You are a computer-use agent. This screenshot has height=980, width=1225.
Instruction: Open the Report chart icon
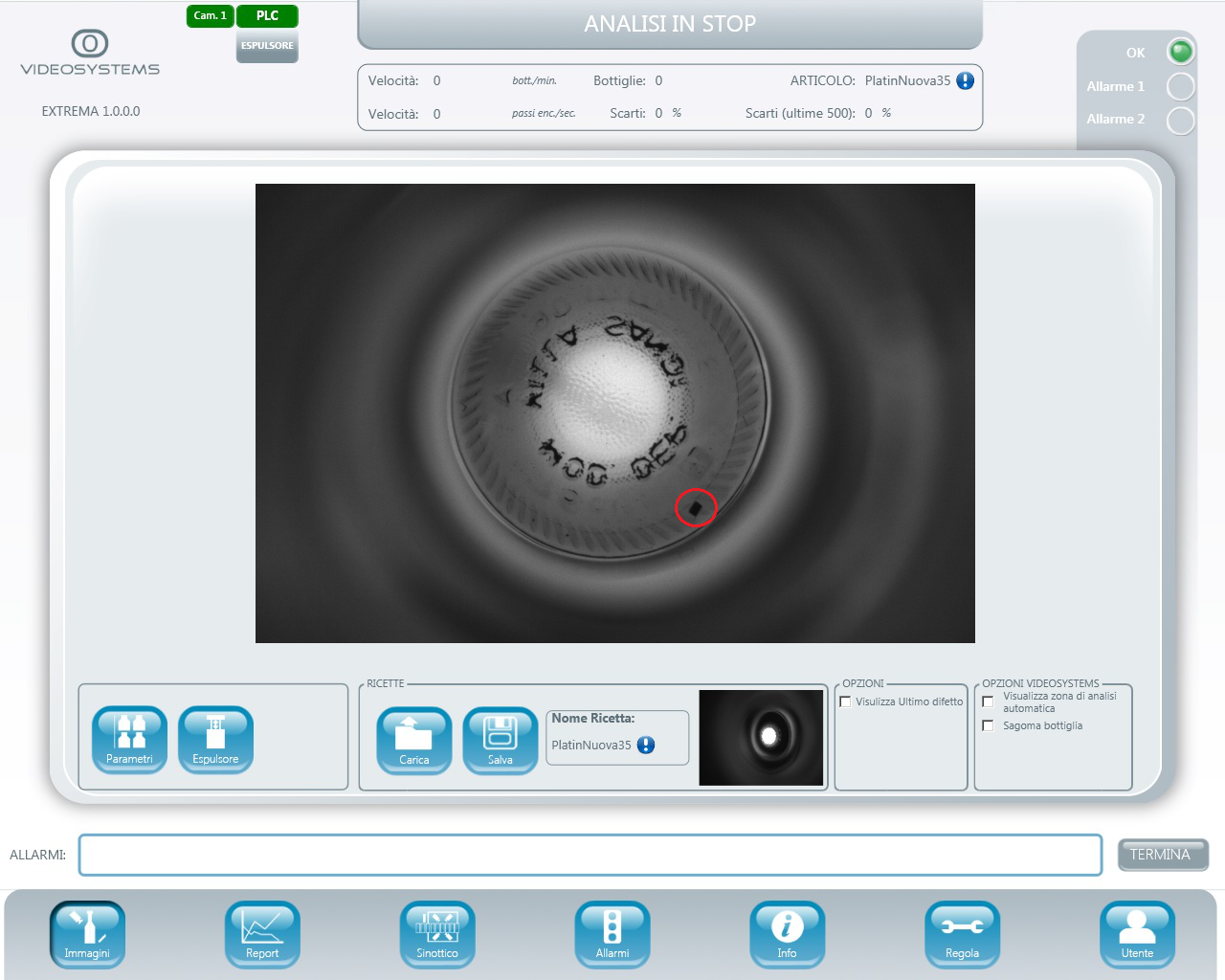(x=262, y=934)
